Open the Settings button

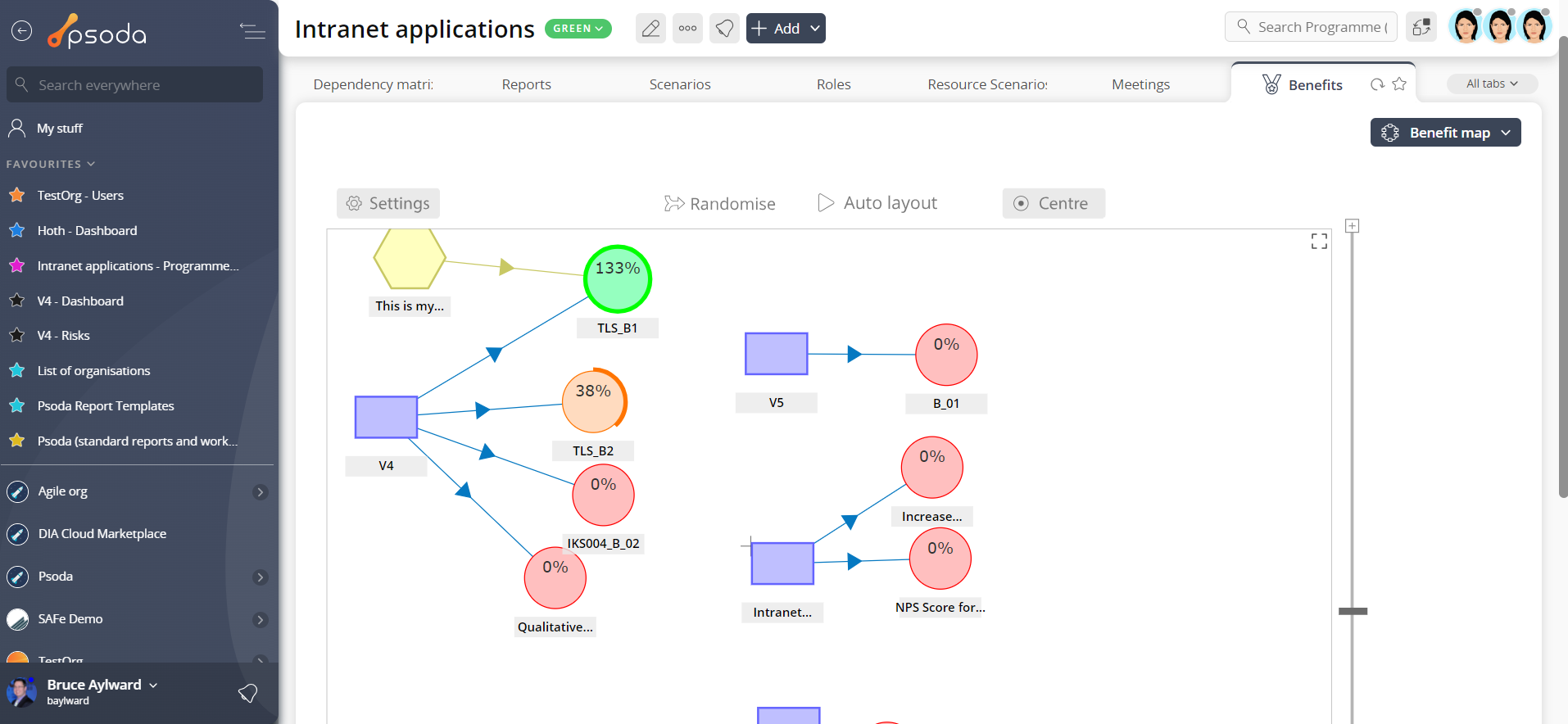[388, 203]
